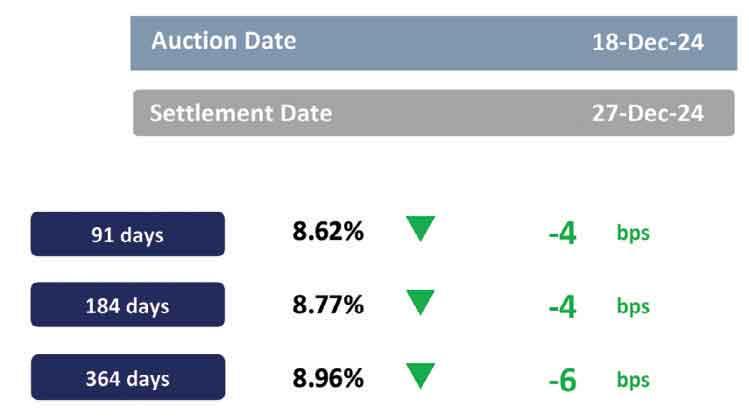Viewport: 749px width, 418px height.
Task: Click the empty middle of the gray Settlement bar
Action: [x=460, y=113]
